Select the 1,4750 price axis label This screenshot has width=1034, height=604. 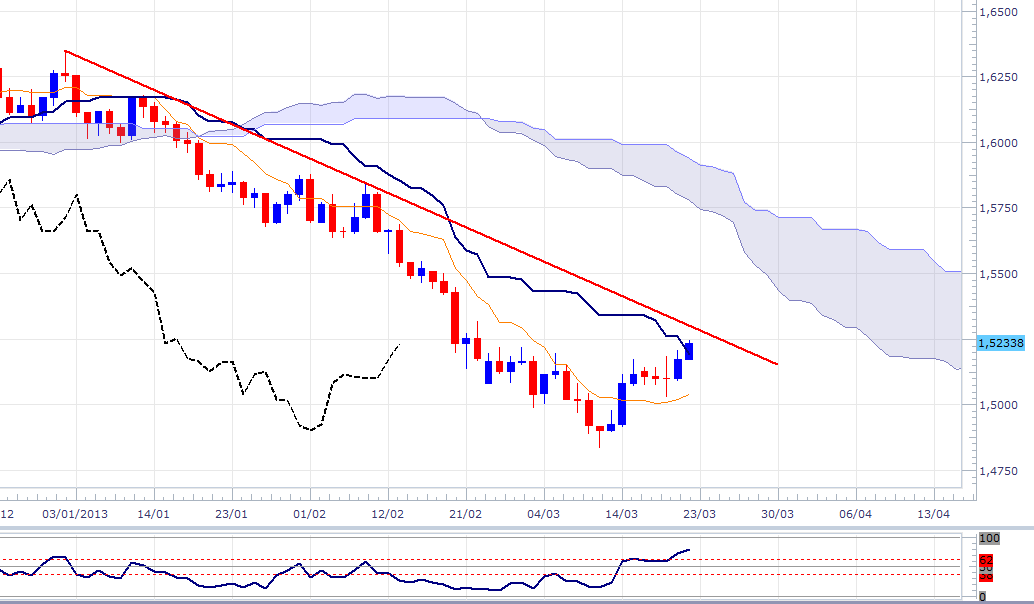click(x=1000, y=470)
